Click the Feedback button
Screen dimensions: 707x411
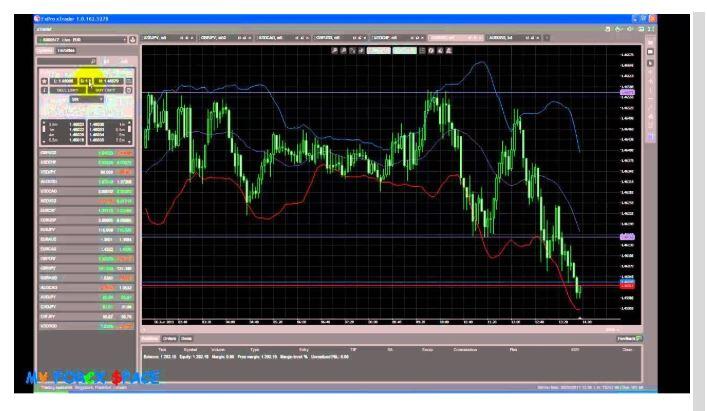tap(629, 338)
